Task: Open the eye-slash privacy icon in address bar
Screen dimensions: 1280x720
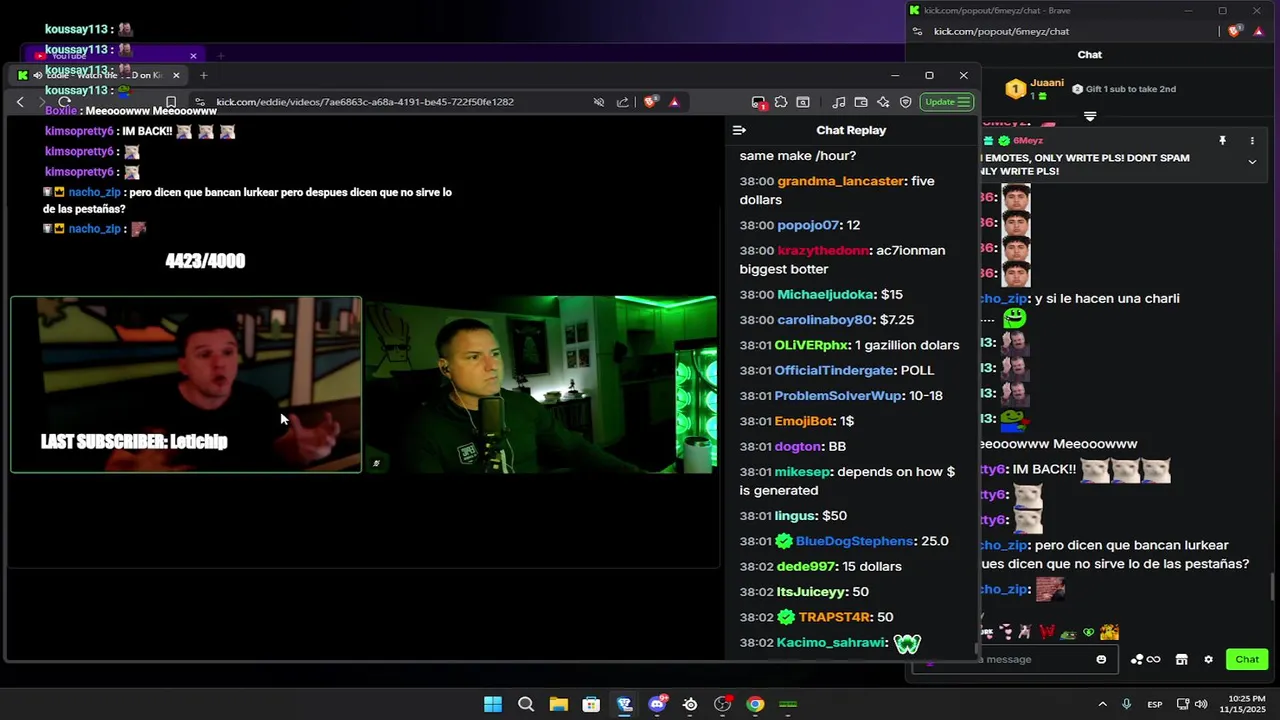Action: 599,102
